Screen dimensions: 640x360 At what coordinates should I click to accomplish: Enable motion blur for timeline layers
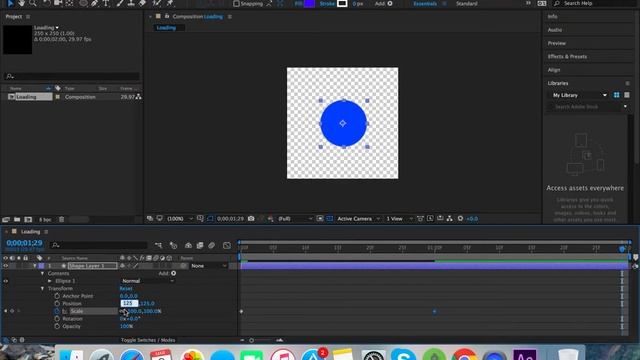click(x=211, y=245)
